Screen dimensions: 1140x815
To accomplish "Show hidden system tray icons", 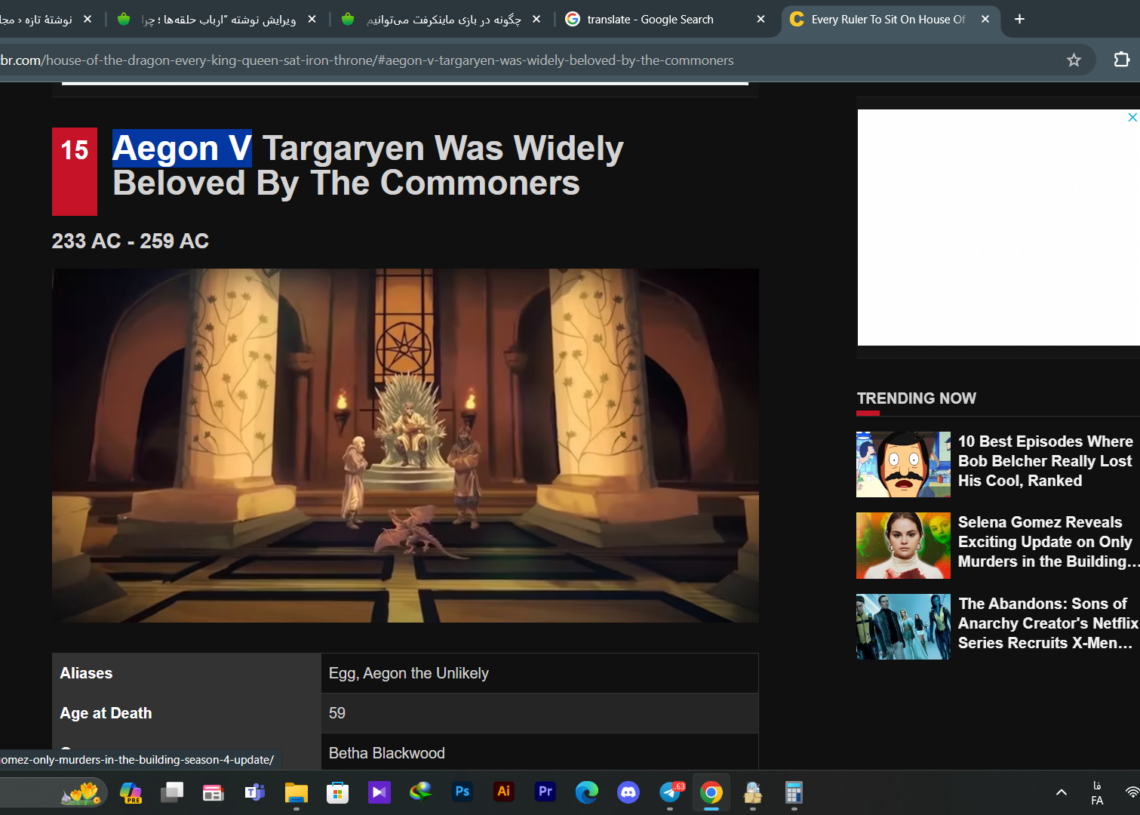I will pos(1061,792).
